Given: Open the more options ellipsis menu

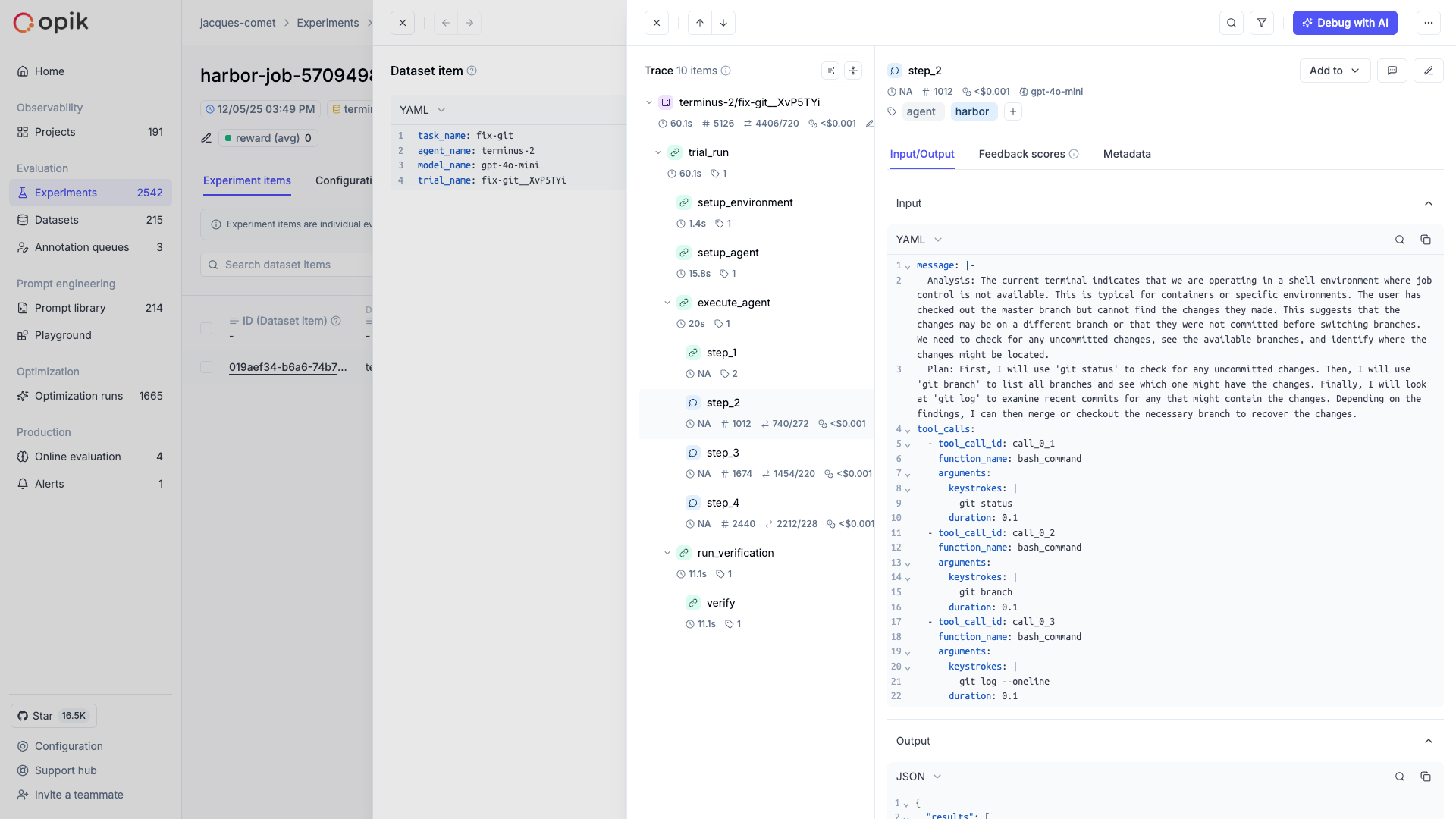Looking at the screenshot, I should 1429,23.
